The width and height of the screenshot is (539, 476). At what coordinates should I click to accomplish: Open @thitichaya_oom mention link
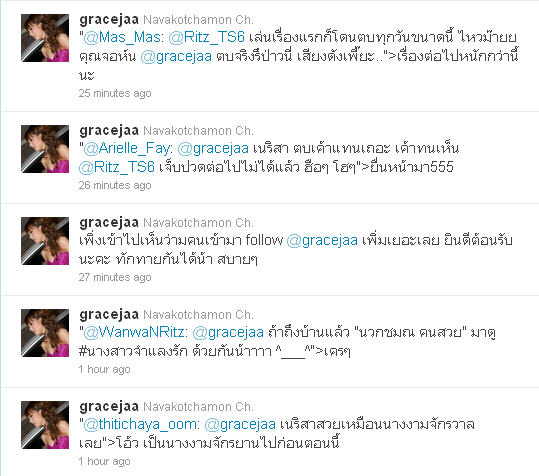[139, 424]
